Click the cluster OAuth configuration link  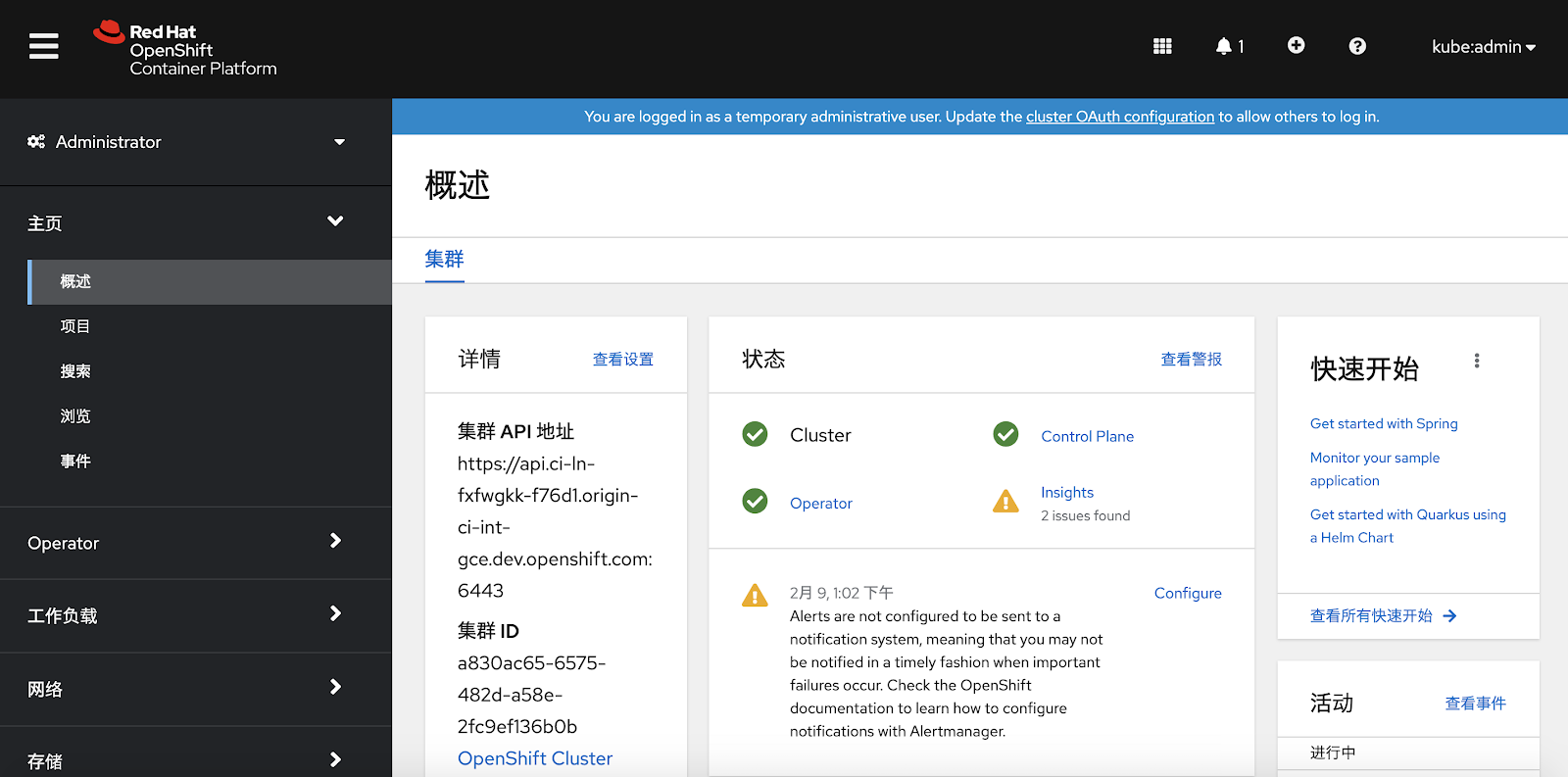(1119, 117)
